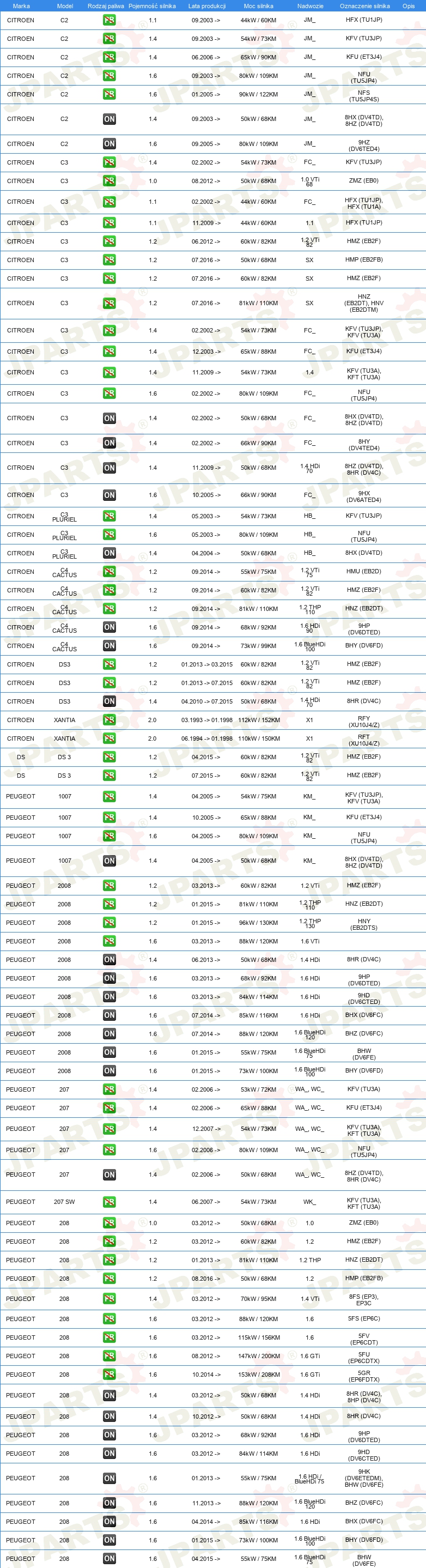
Task: Click the 96kW / 130KM power cell
Action: tap(259, 923)
